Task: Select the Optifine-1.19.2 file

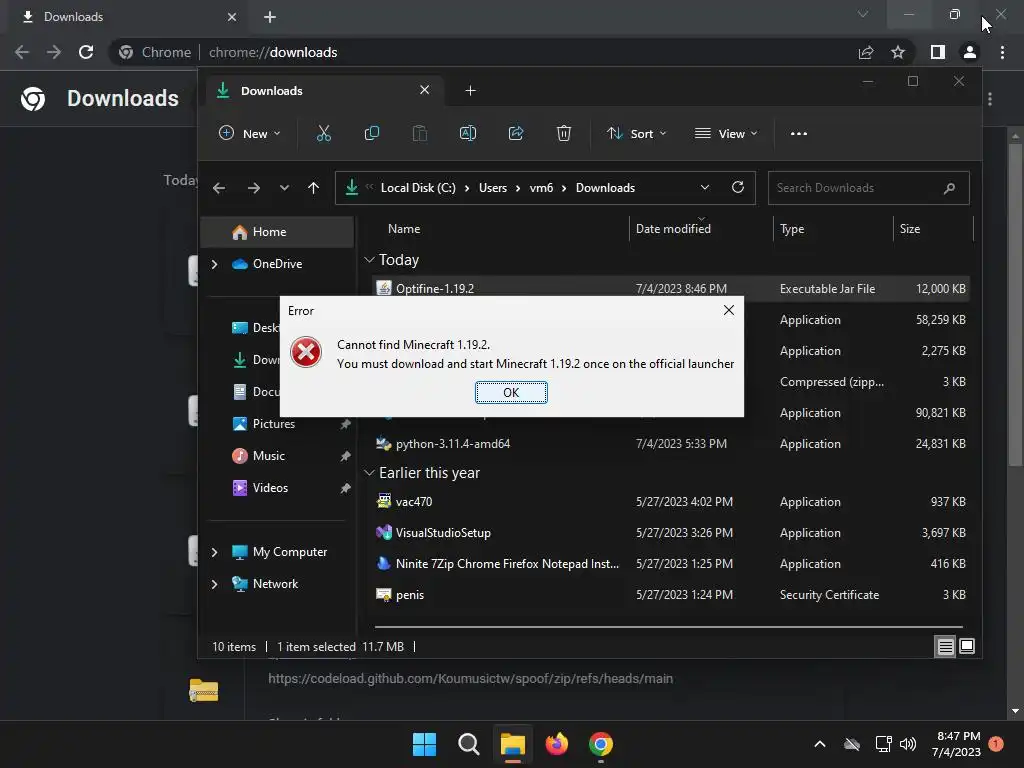Action: click(x=671, y=289)
